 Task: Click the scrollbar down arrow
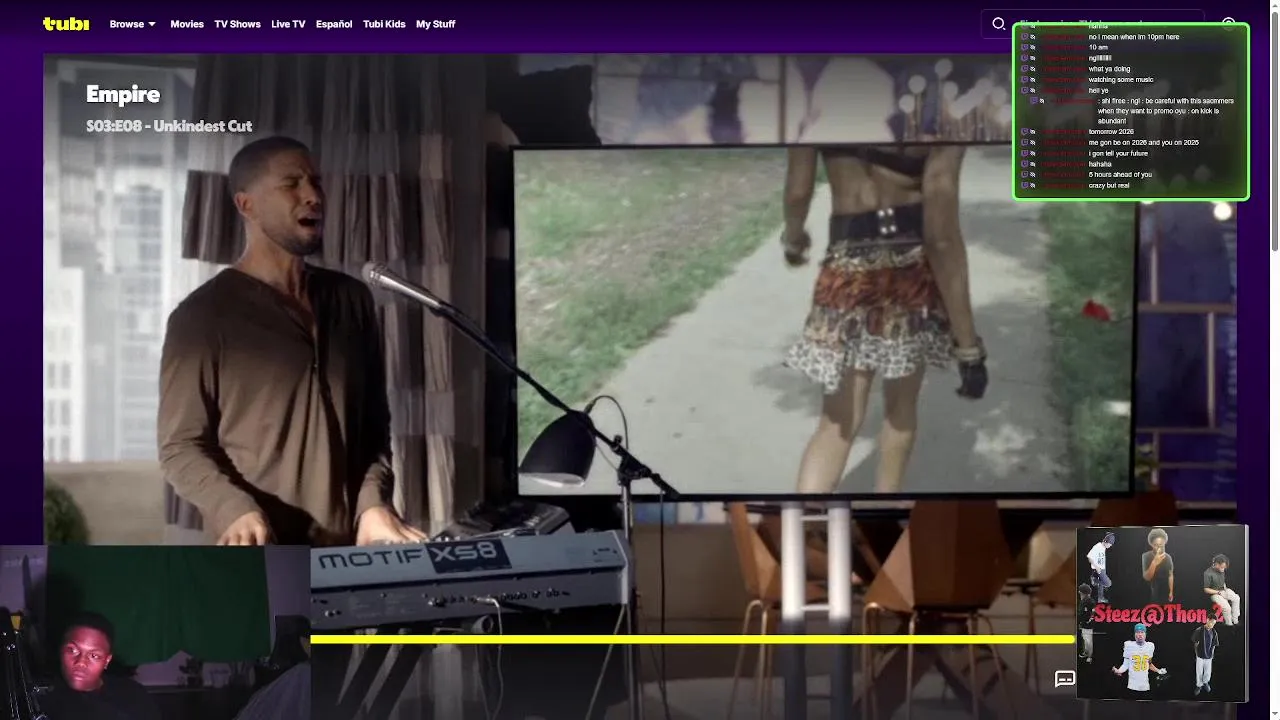click(x=1274, y=714)
